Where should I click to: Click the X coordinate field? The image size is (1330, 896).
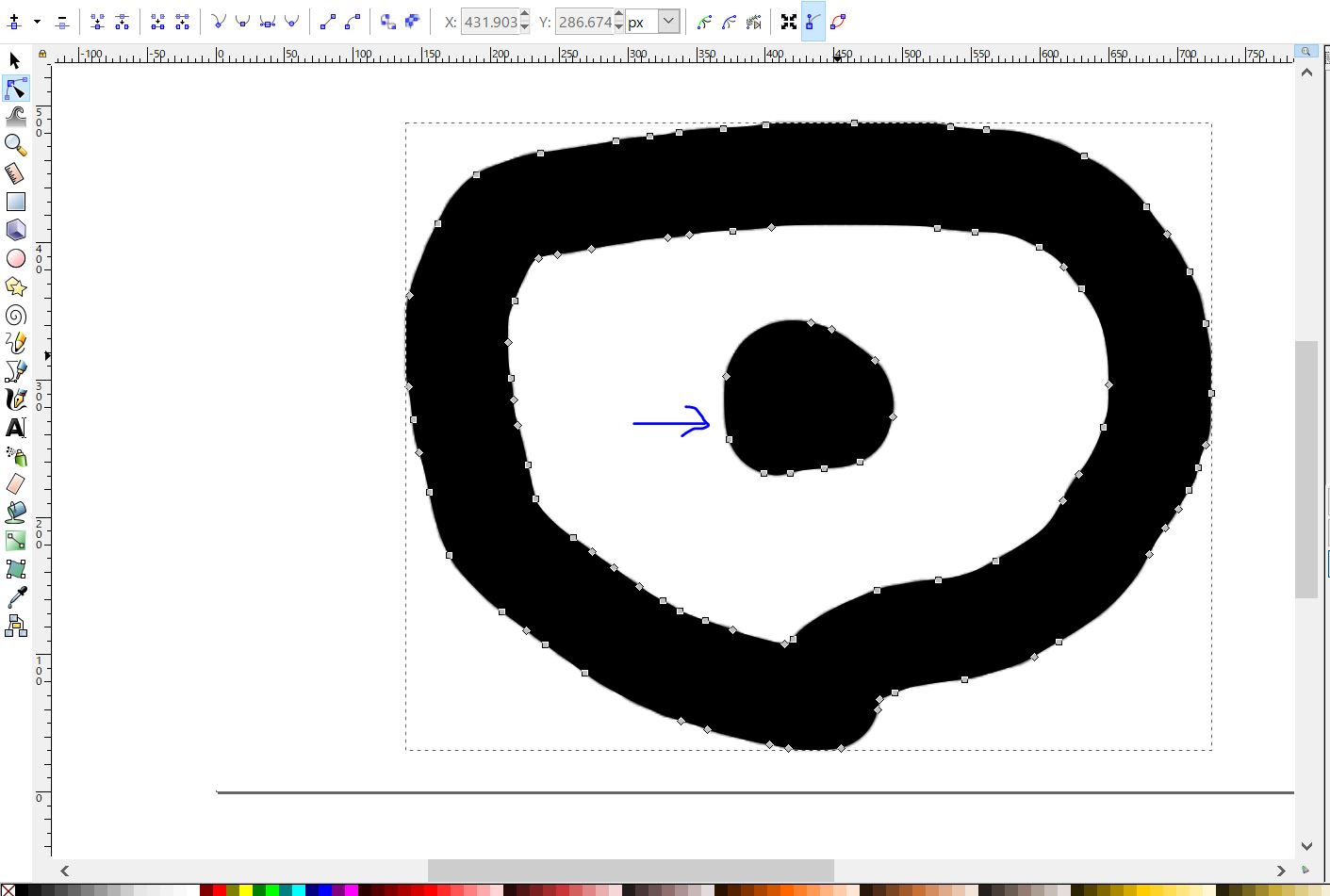click(490, 22)
